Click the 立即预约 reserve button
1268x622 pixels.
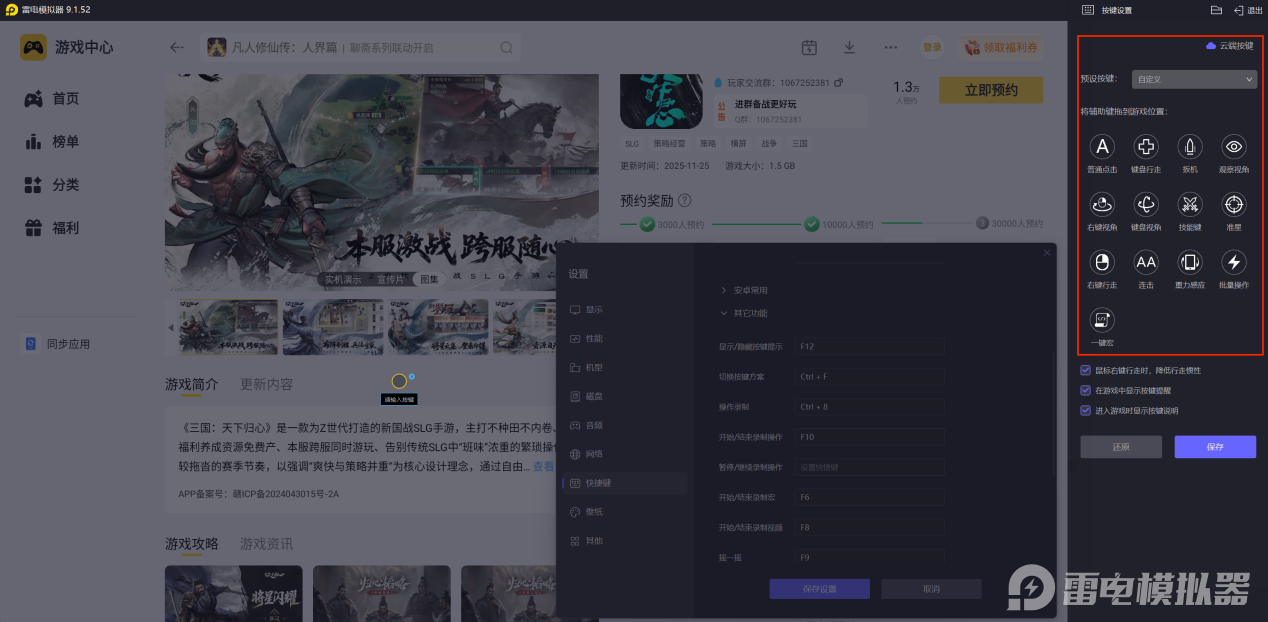tap(991, 90)
